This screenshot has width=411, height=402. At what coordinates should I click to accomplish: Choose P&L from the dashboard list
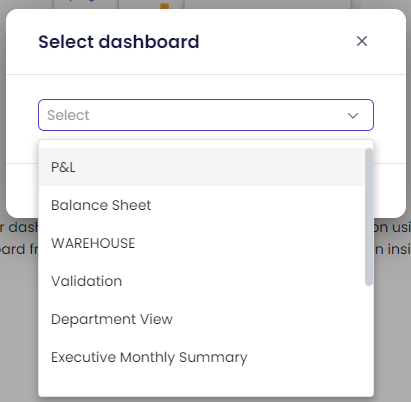(202, 167)
